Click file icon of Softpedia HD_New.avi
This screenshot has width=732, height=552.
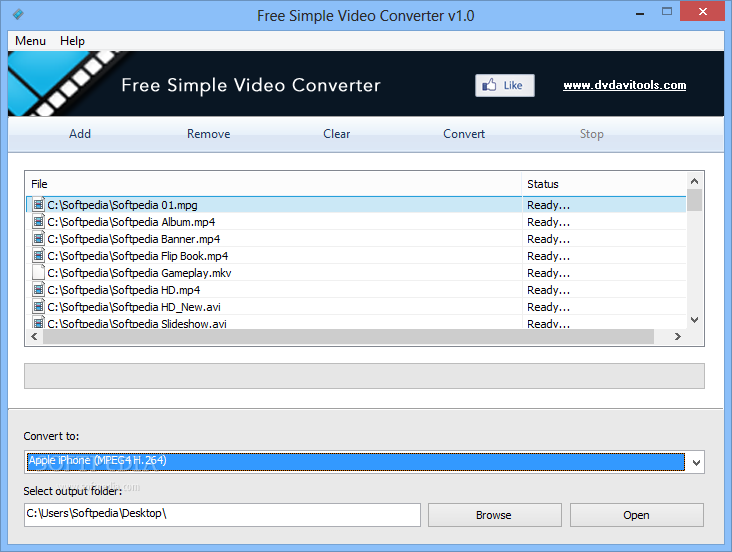[39, 307]
